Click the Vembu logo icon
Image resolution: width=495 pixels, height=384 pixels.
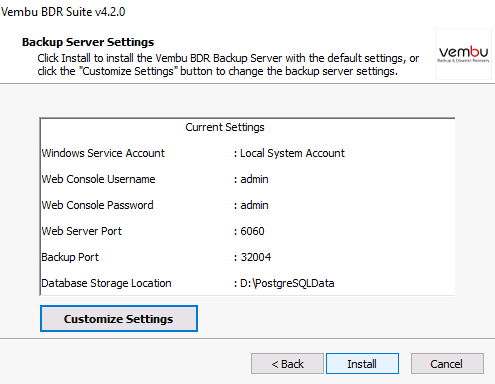pos(463,54)
